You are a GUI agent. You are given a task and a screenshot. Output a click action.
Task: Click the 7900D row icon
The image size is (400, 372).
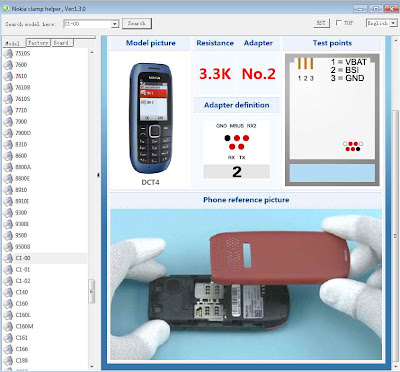pyautogui.click(x=8, y=133)
